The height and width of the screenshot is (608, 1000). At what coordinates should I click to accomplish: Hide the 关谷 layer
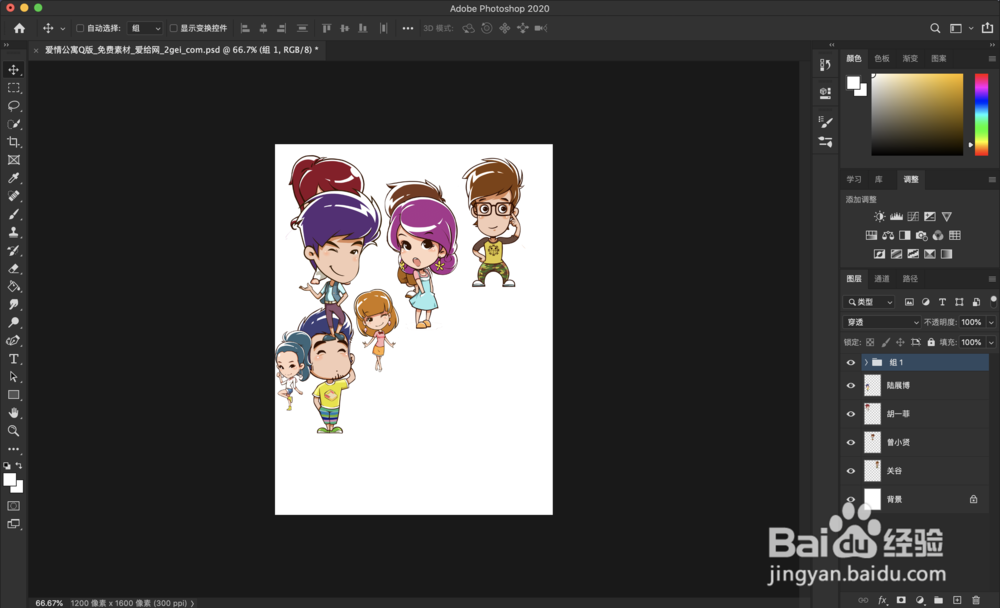[851, 471]
